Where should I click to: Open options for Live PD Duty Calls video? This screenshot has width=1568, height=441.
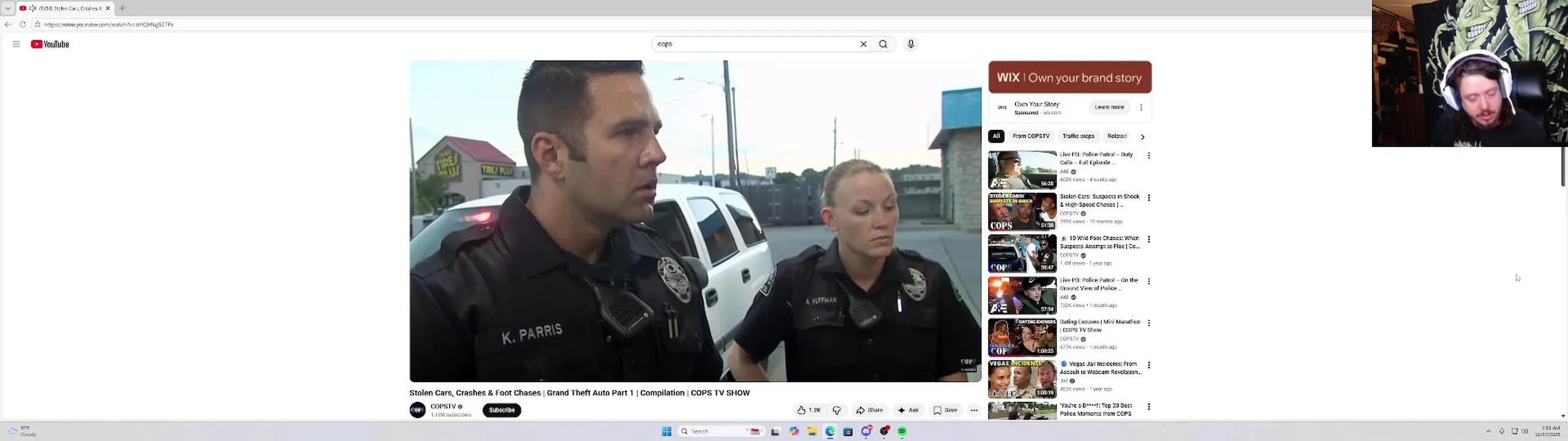pyautogui.click(x=1149, y=156)
